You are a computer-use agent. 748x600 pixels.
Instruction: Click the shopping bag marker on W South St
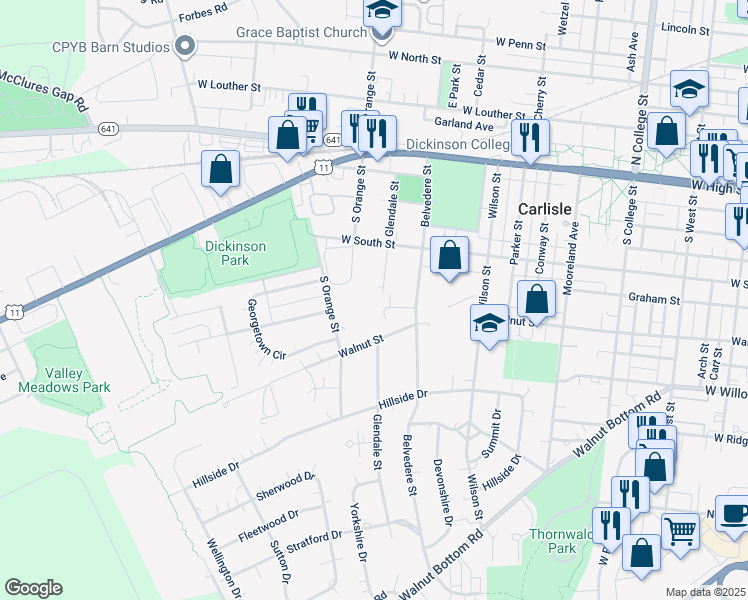tap(449, 258)
